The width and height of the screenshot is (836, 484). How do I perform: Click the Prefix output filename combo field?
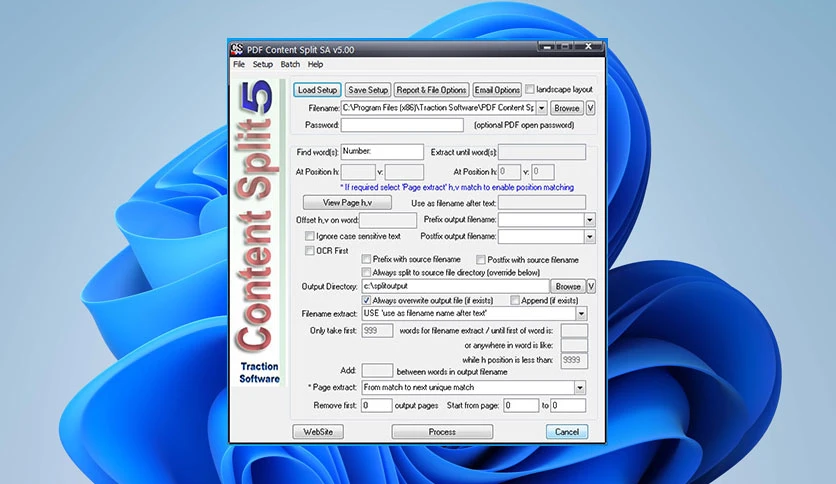(541, 220)
